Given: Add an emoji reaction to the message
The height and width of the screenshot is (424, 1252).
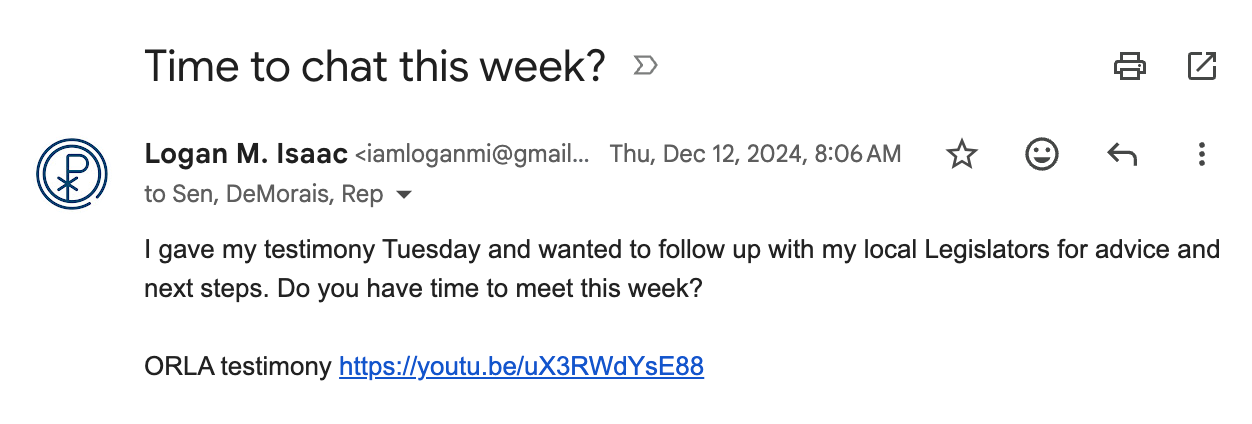Looking at the screenshot, I should click(1042, 154).
